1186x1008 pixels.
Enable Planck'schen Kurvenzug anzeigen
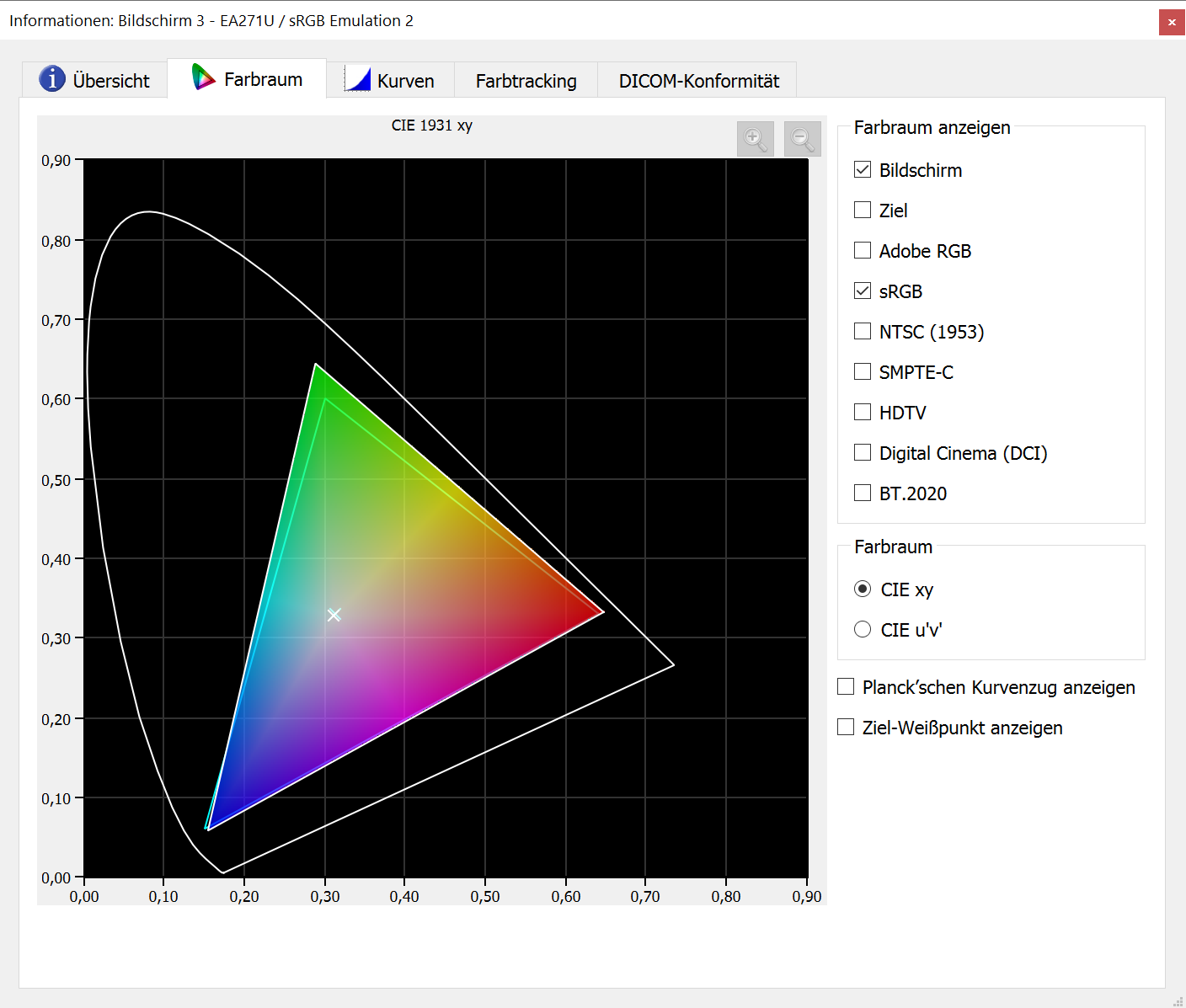pos(847,686)
